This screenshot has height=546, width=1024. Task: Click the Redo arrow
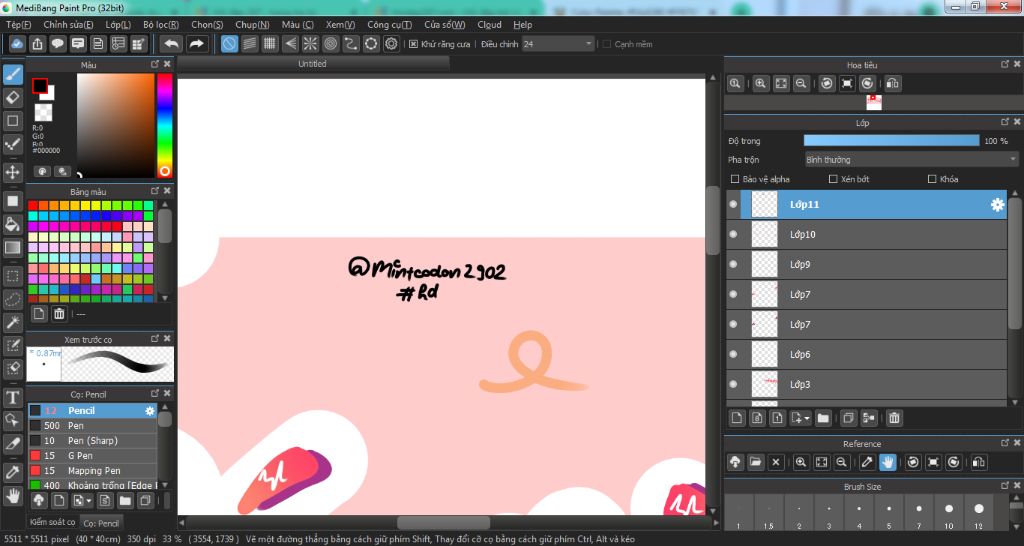pyautogui.click(x=196, y=44)
